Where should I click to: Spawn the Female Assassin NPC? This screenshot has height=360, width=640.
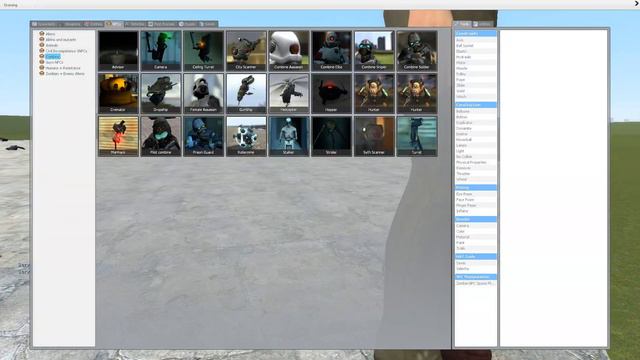pyautogui.click(x=203, y=93)
